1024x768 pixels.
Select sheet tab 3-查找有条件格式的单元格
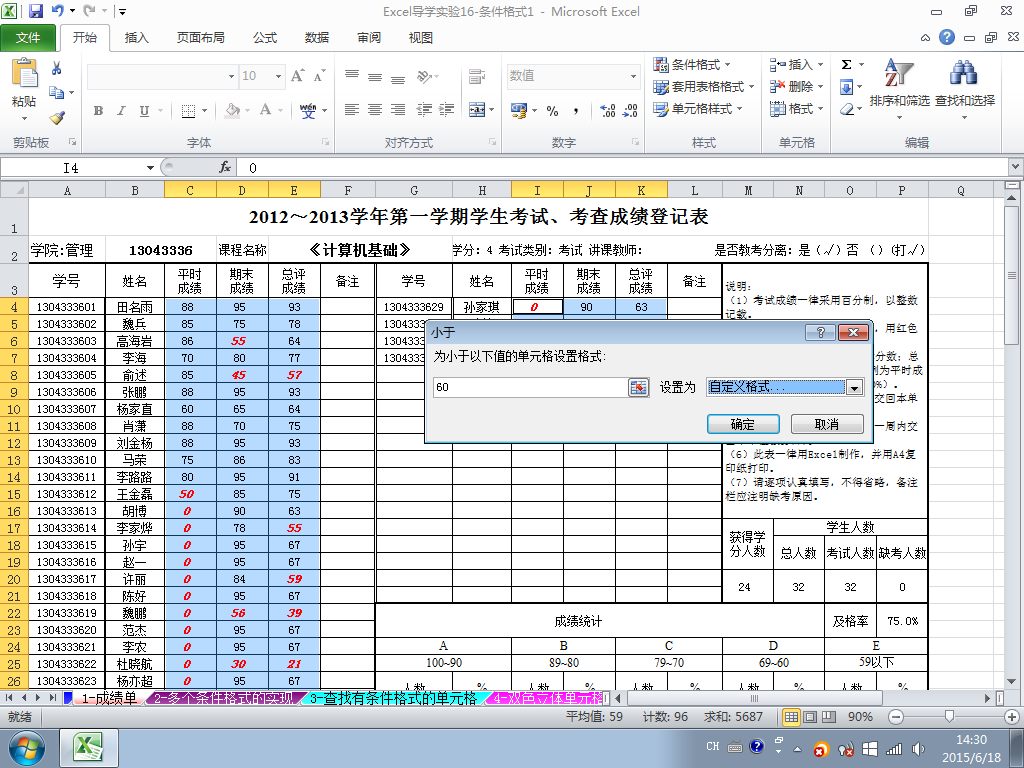pos(392,698)
